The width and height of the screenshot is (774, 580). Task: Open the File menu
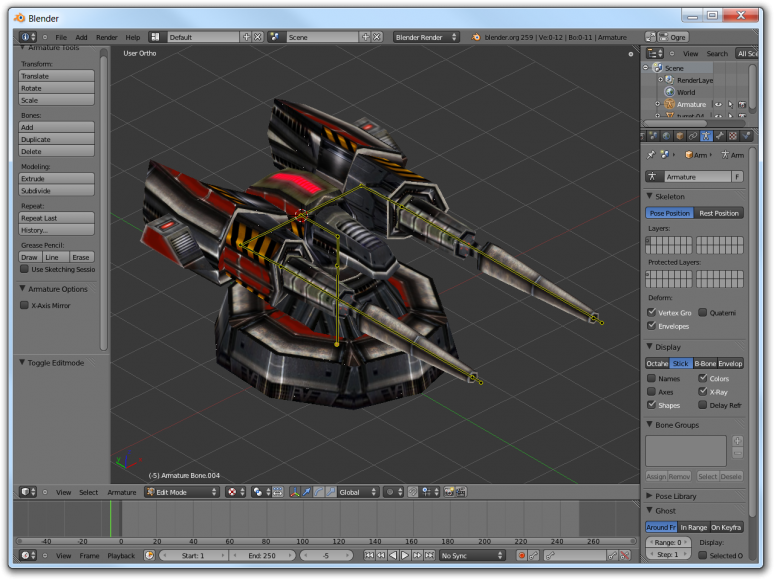[61, 37]
